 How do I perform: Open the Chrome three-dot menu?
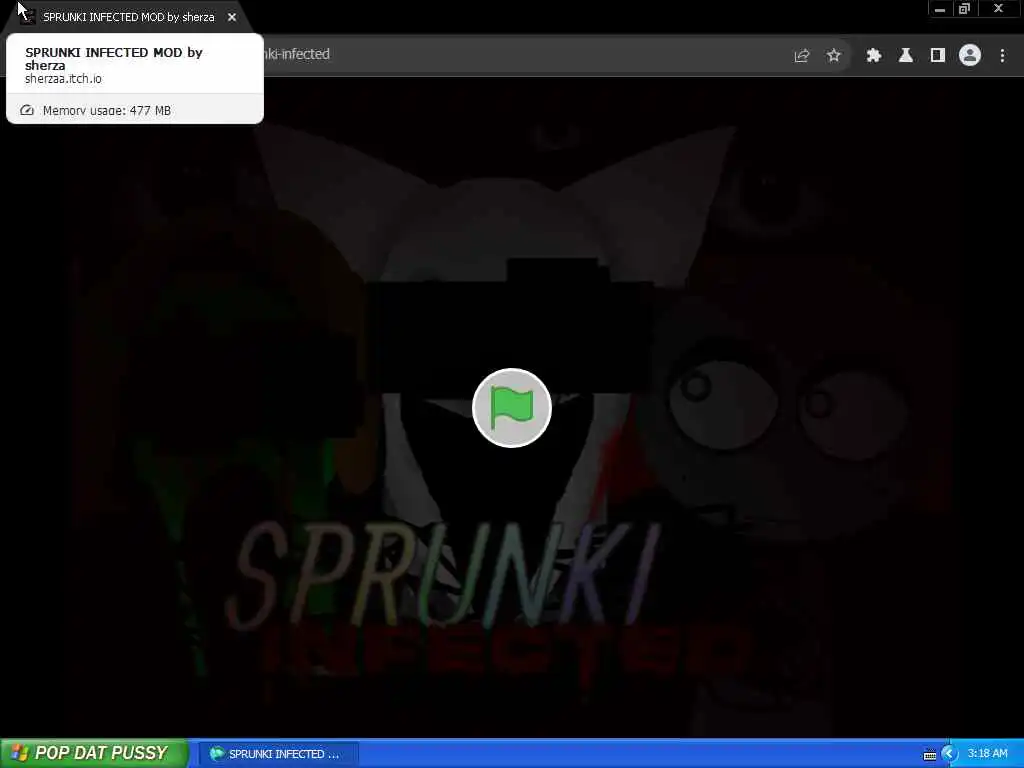pos(1002,56)
